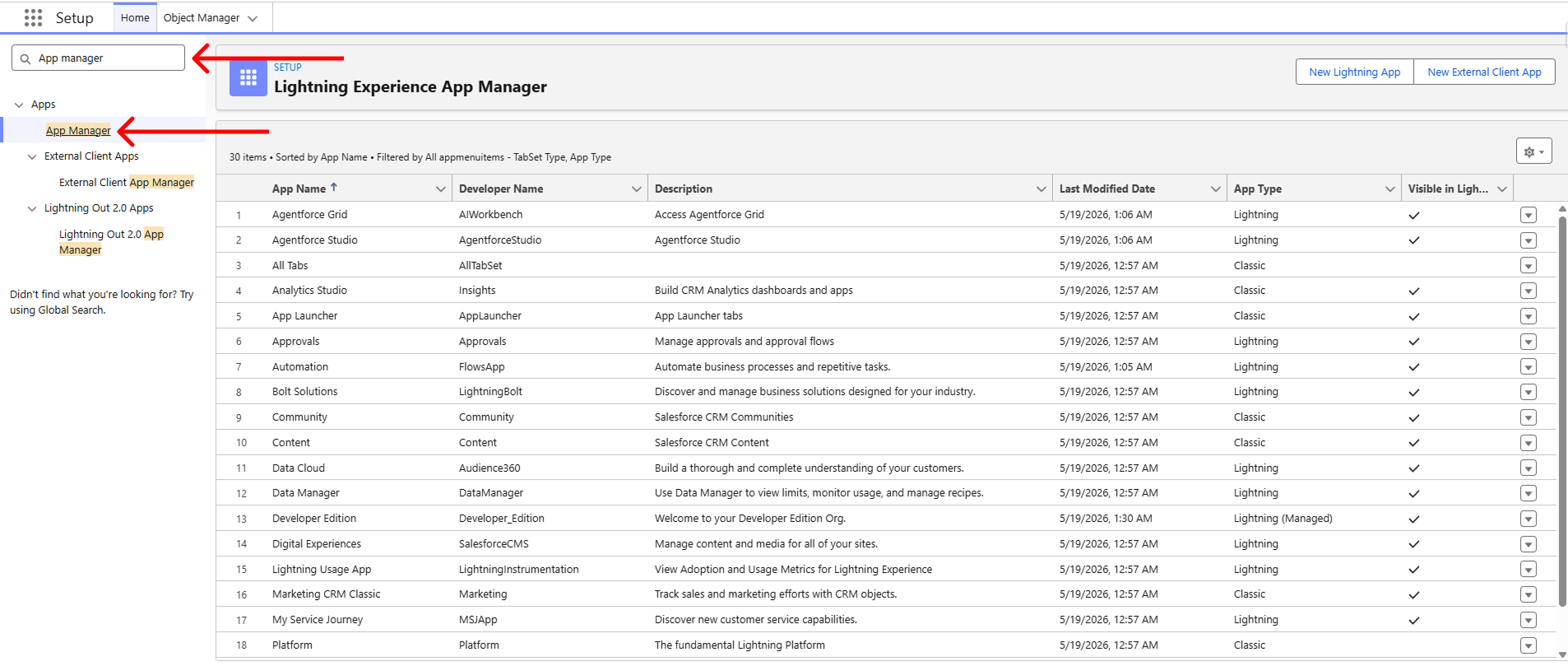This screenshot has height=666, width=1568.
Task: Open row actions for My Service Journey
Action: (x=1529, y=620)
